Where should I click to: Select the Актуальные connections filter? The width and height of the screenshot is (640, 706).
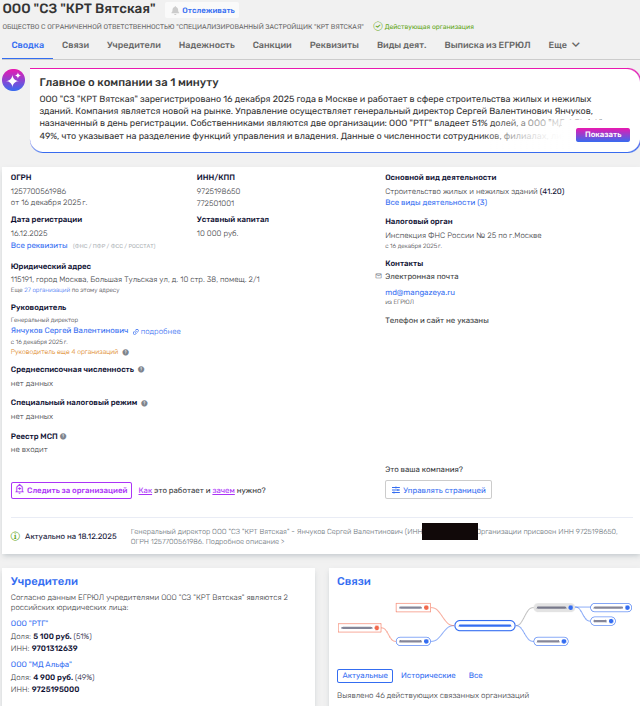pos(365,676)
